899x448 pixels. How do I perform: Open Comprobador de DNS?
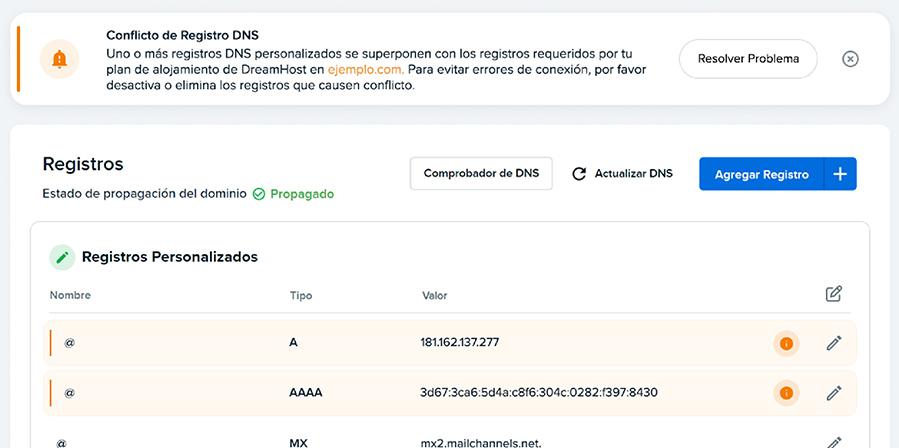481,174
